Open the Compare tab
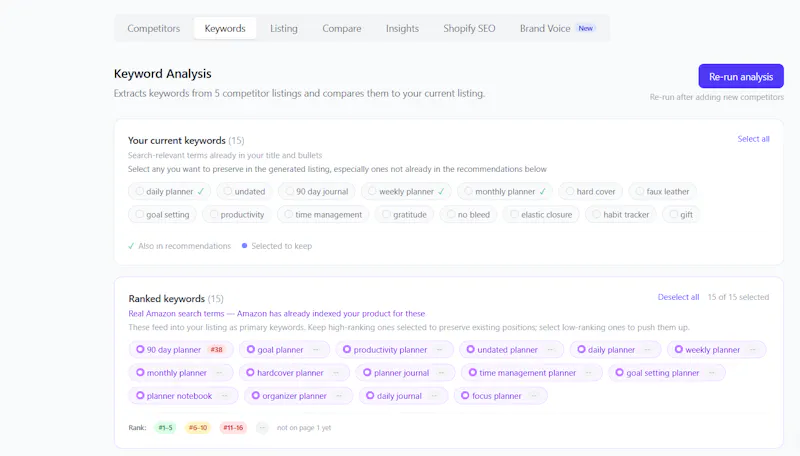Screen dimensions: 800x456 pyautogui.click(x=342, y=29)
